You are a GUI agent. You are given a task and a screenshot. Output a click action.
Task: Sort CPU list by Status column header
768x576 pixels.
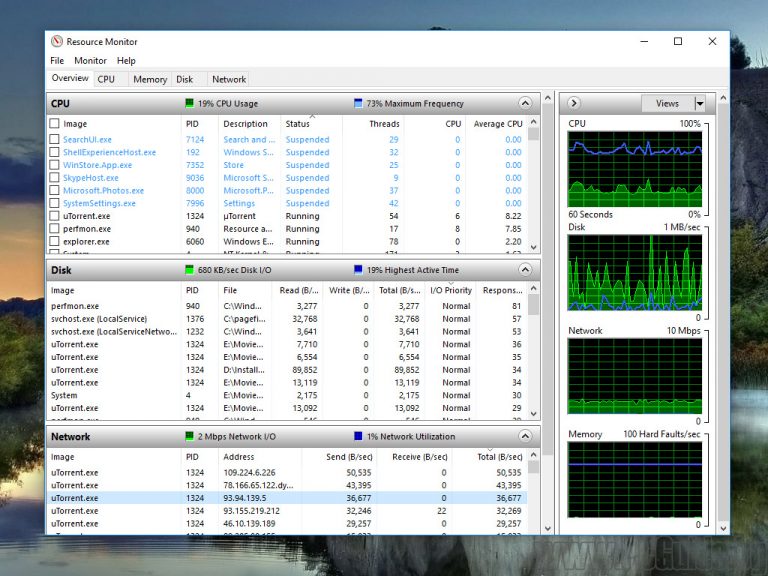(x=312, y=124)
